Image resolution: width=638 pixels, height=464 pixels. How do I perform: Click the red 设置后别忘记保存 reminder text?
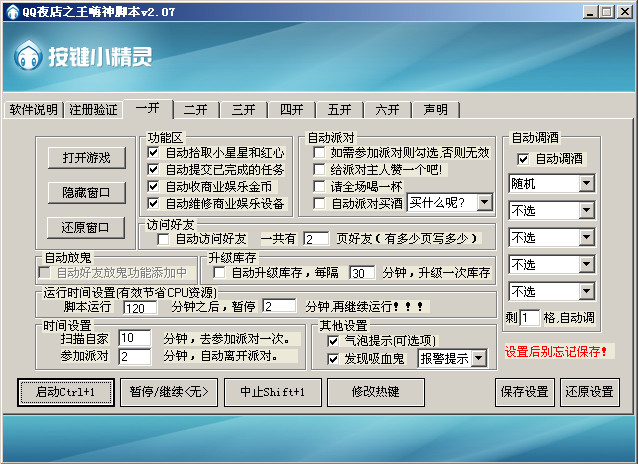click(556, 352)
